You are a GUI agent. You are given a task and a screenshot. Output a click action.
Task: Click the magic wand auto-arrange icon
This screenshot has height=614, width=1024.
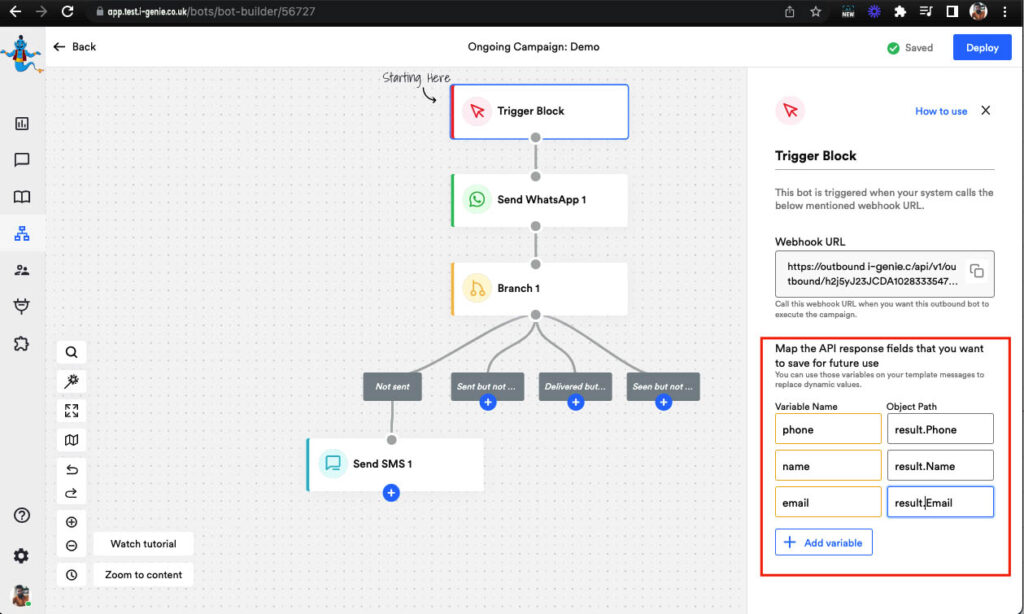(72, 381)
